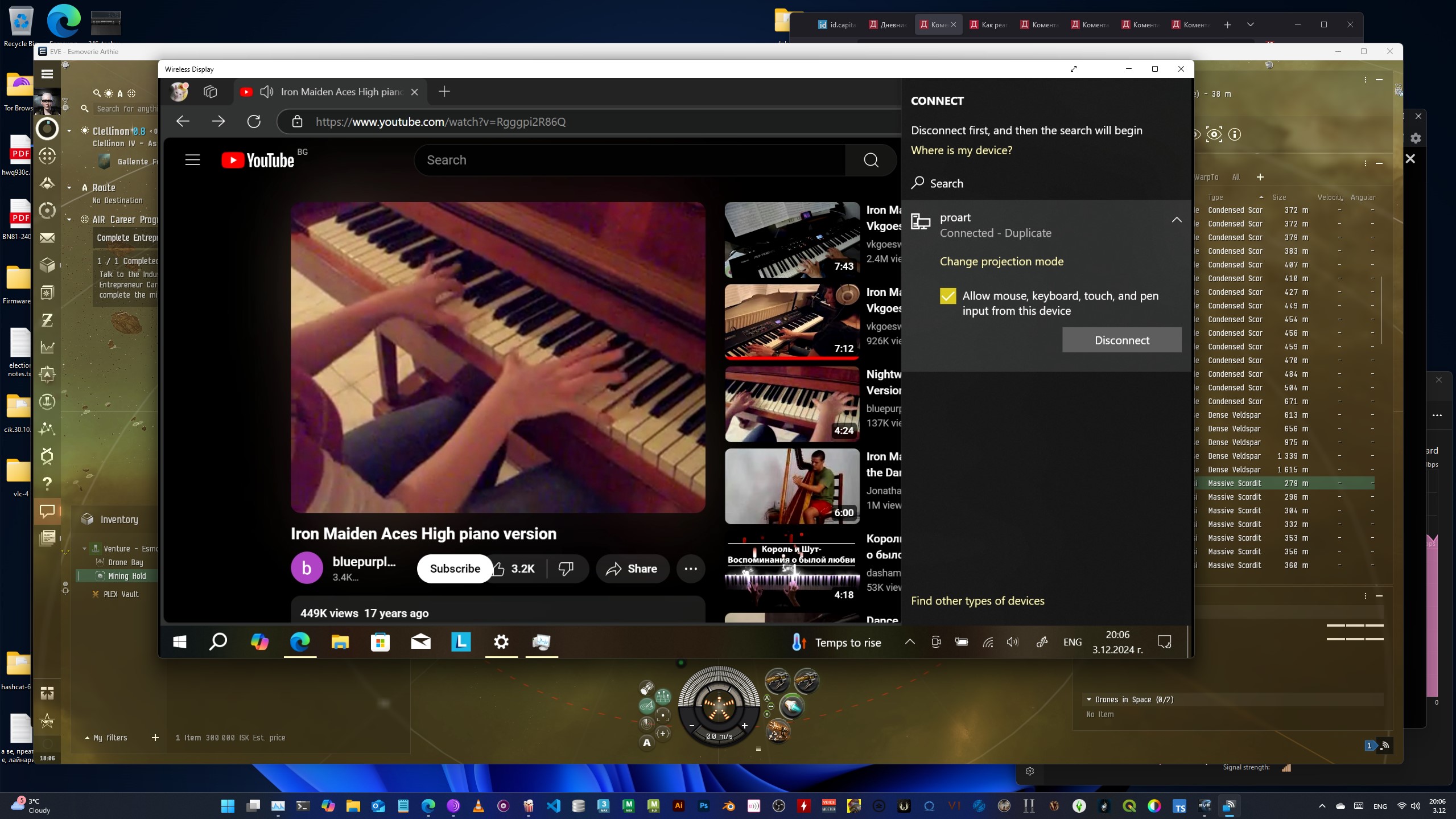Reload the YouTube page
The image size is (1456, 819).
(254, 121)
